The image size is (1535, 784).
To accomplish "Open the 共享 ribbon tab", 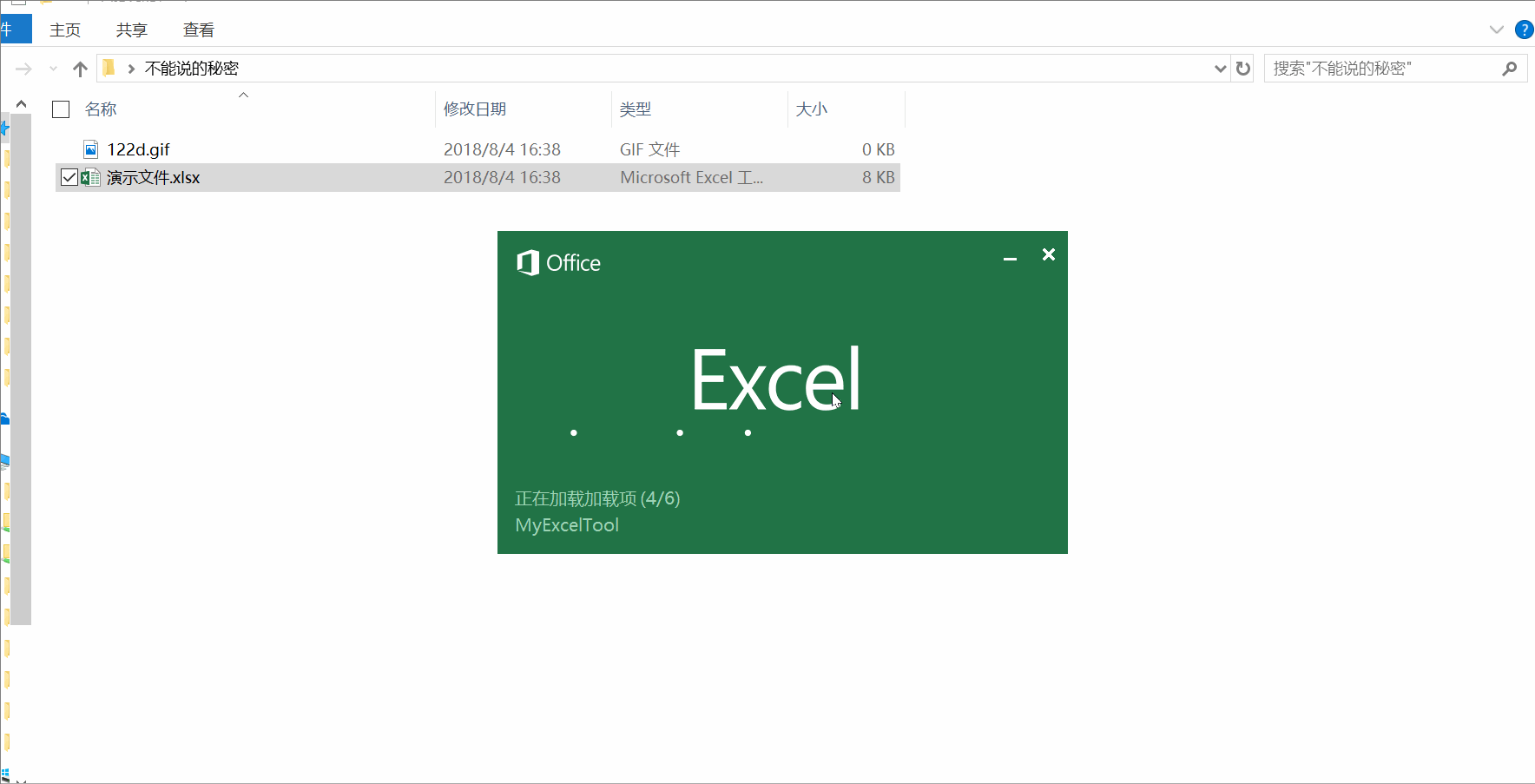I will (132, 29).
